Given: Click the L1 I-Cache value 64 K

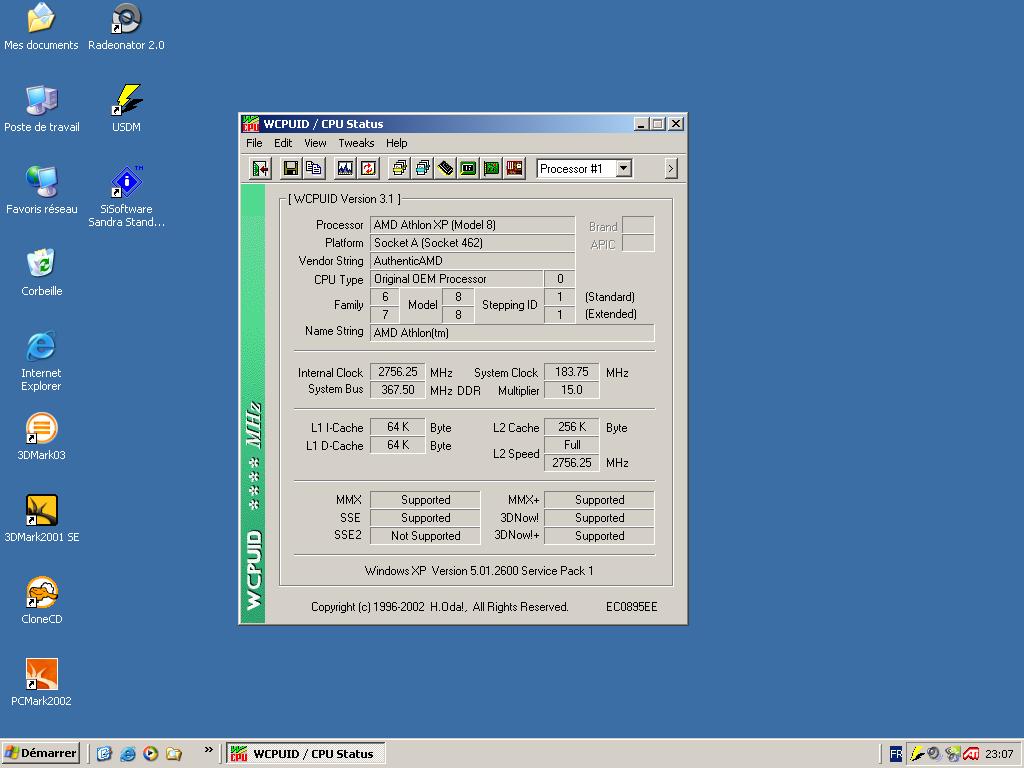Looking at the screenshot, I should (x=398, y=426).
